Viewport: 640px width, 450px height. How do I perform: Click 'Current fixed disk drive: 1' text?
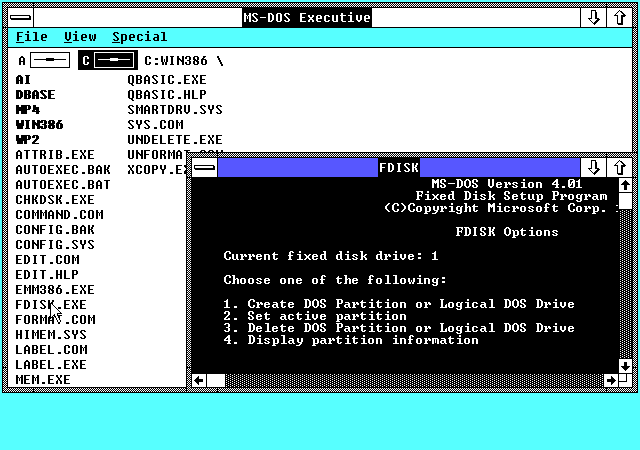click(331, 256)
